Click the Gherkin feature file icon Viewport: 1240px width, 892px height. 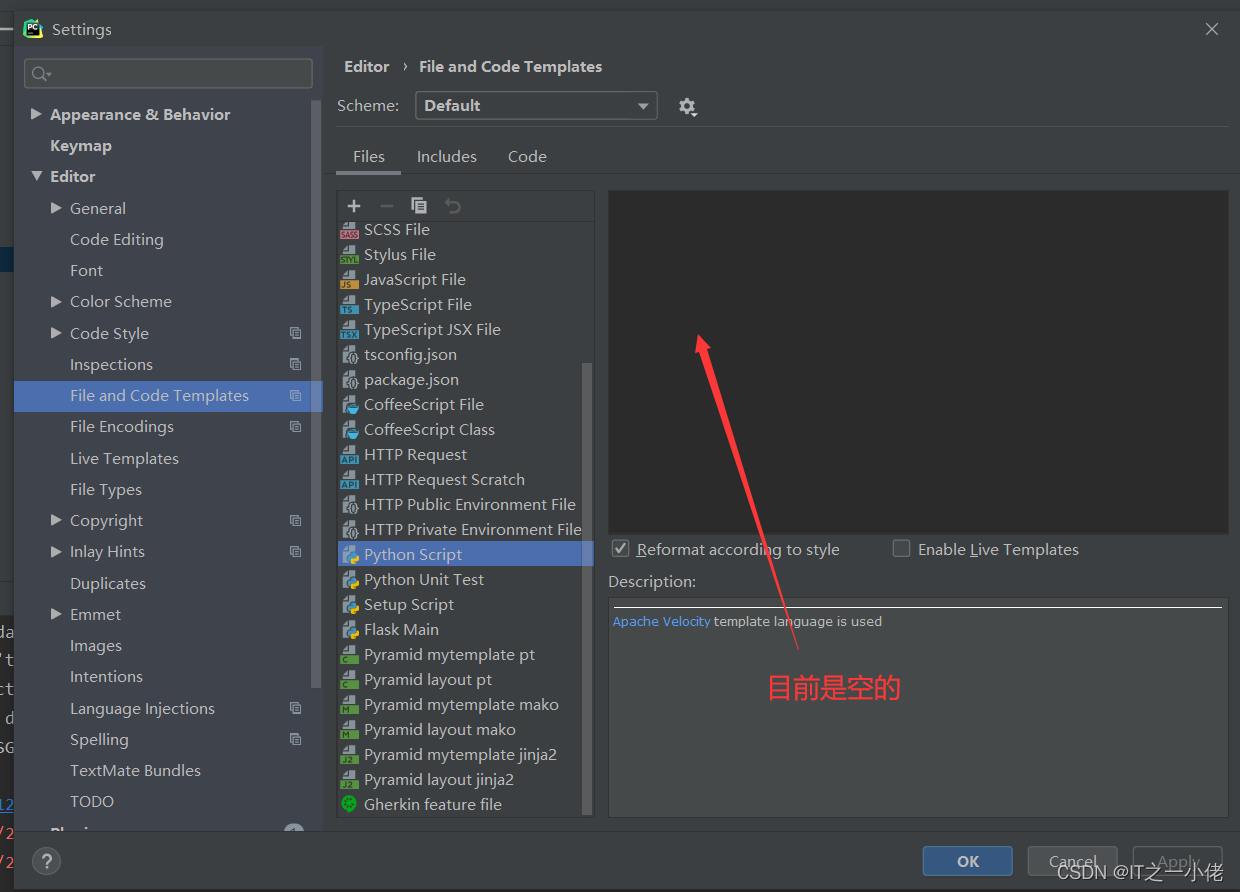(x=349, y=804)
